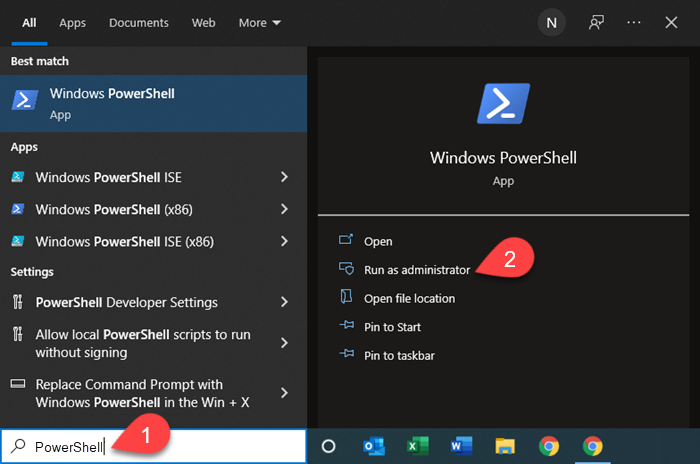Screen dimensions: 700x464
Task: Select the Windows PowerShell (x86) result text
Action: click(x=114, y=209)
